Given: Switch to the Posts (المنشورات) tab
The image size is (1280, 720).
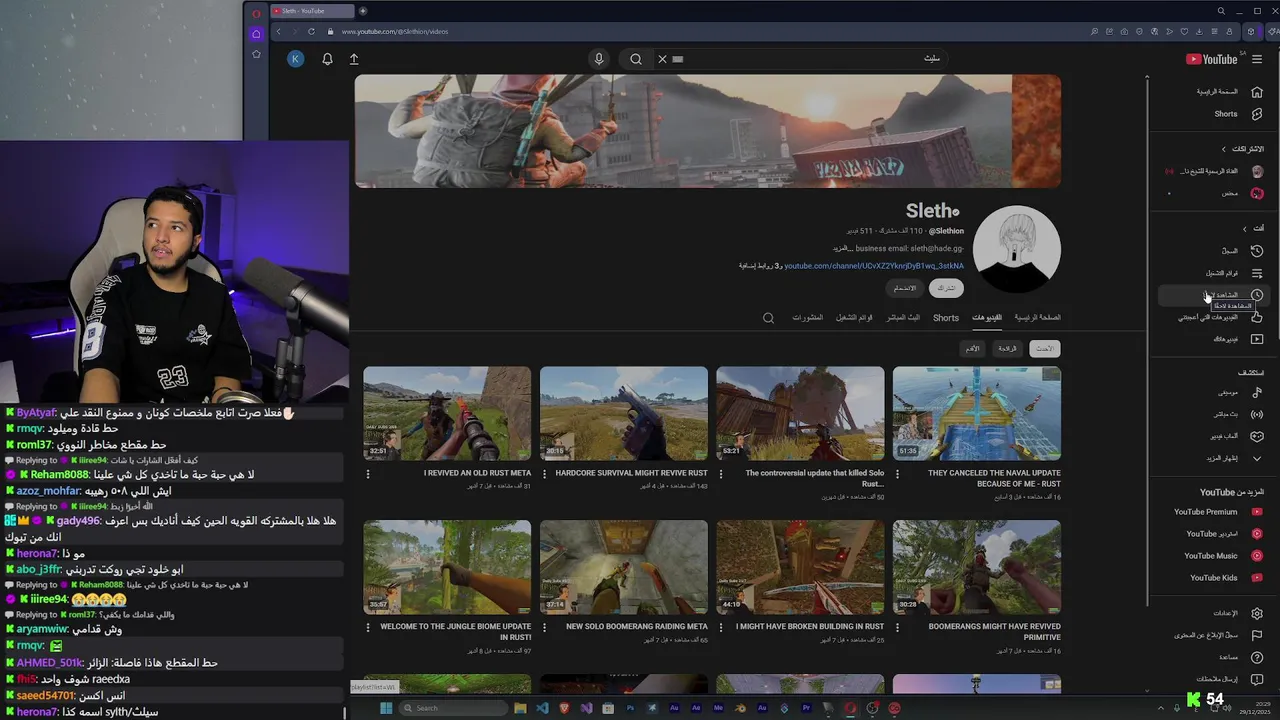Looking at the screenshot, I should [x=808, y=318].
